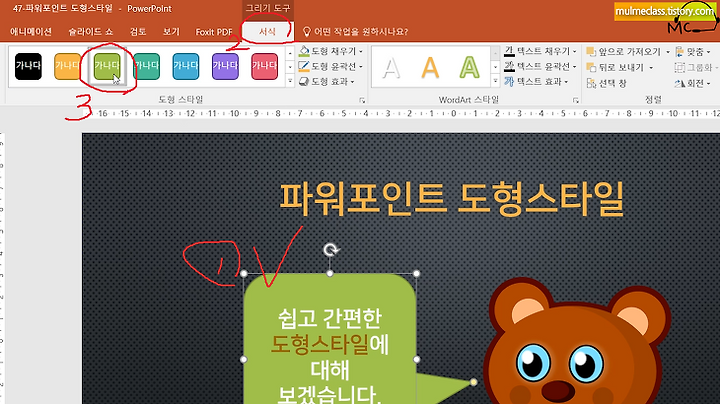Open the 앞으로 가져오기 dropdown arrow
Screen dimensions: 720x404
(x=668, y=52)
